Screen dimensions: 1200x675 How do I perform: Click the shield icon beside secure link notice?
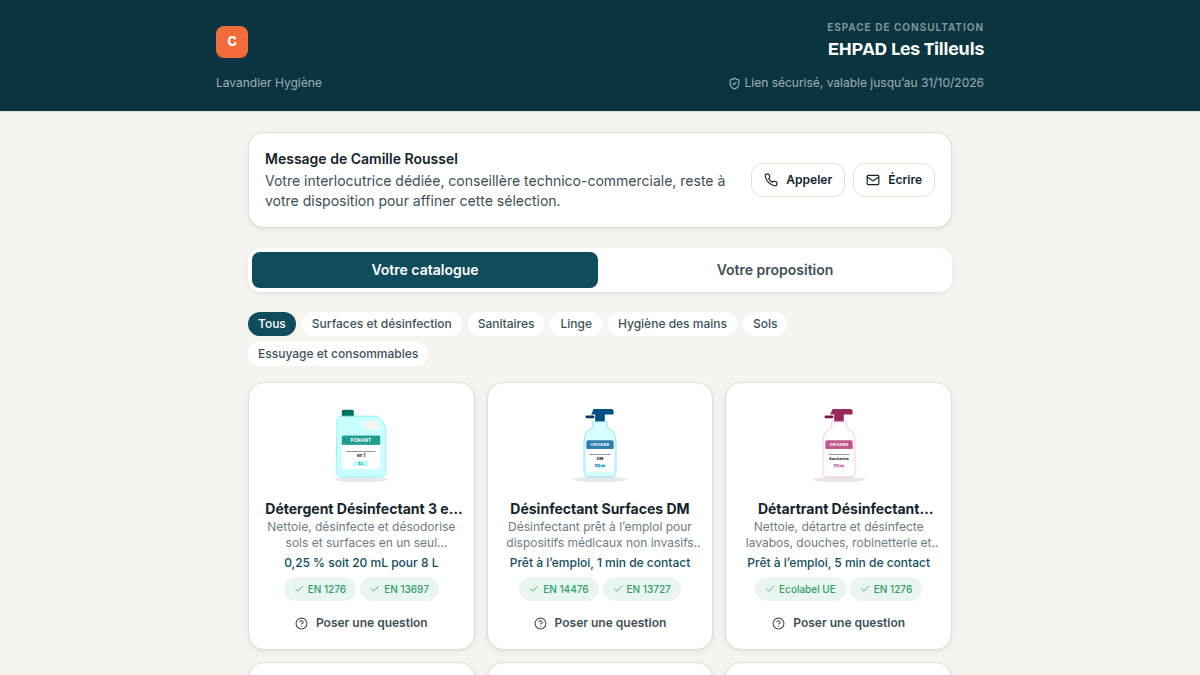734,83
